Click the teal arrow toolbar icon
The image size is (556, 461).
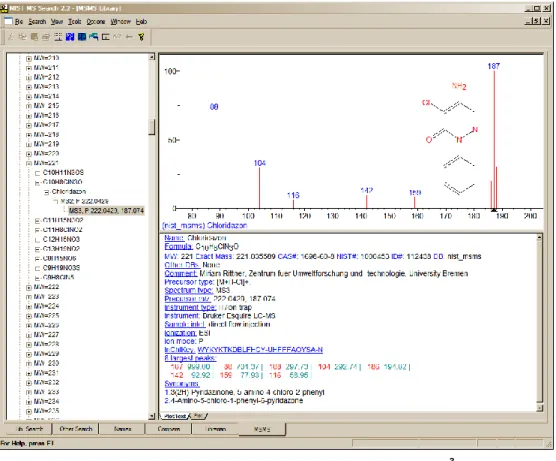tap(94, 37)
